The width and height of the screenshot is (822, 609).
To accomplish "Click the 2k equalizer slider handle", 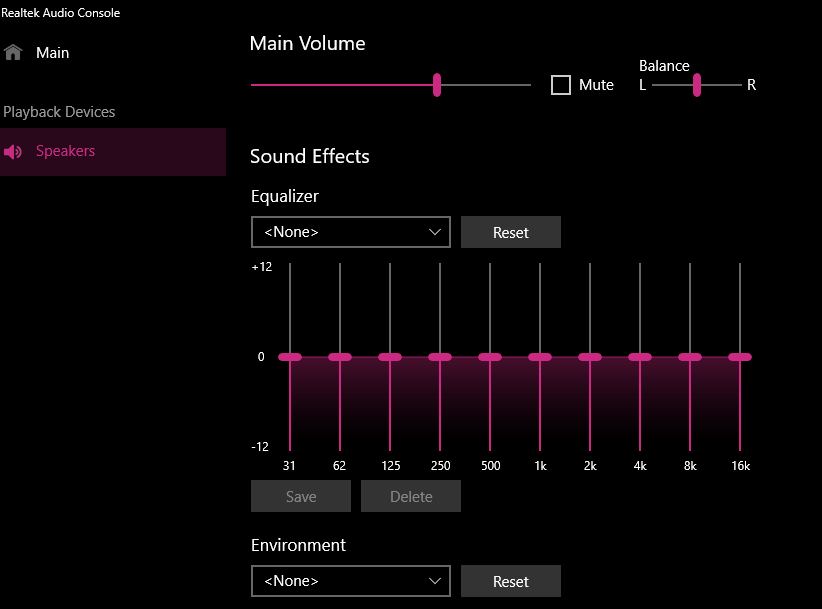I will (590, 357).
